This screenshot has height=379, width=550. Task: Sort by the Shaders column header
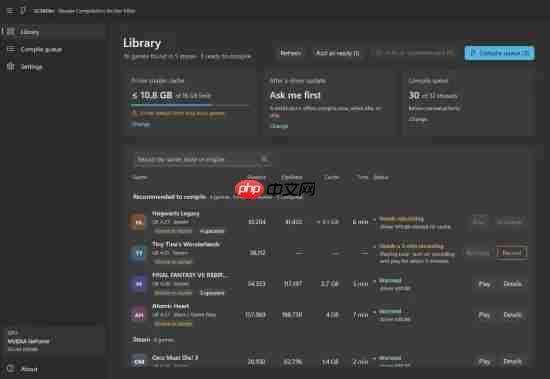[256, 177]
